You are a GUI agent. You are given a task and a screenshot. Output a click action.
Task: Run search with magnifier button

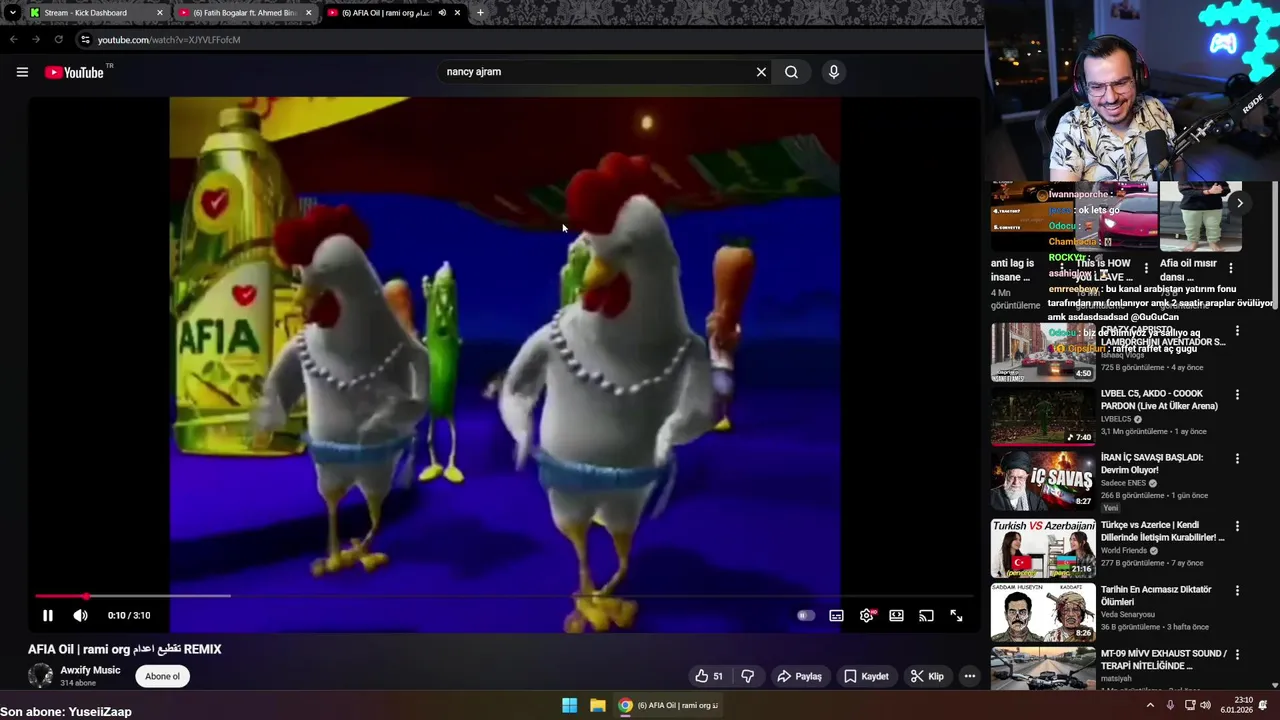point(791,72)
